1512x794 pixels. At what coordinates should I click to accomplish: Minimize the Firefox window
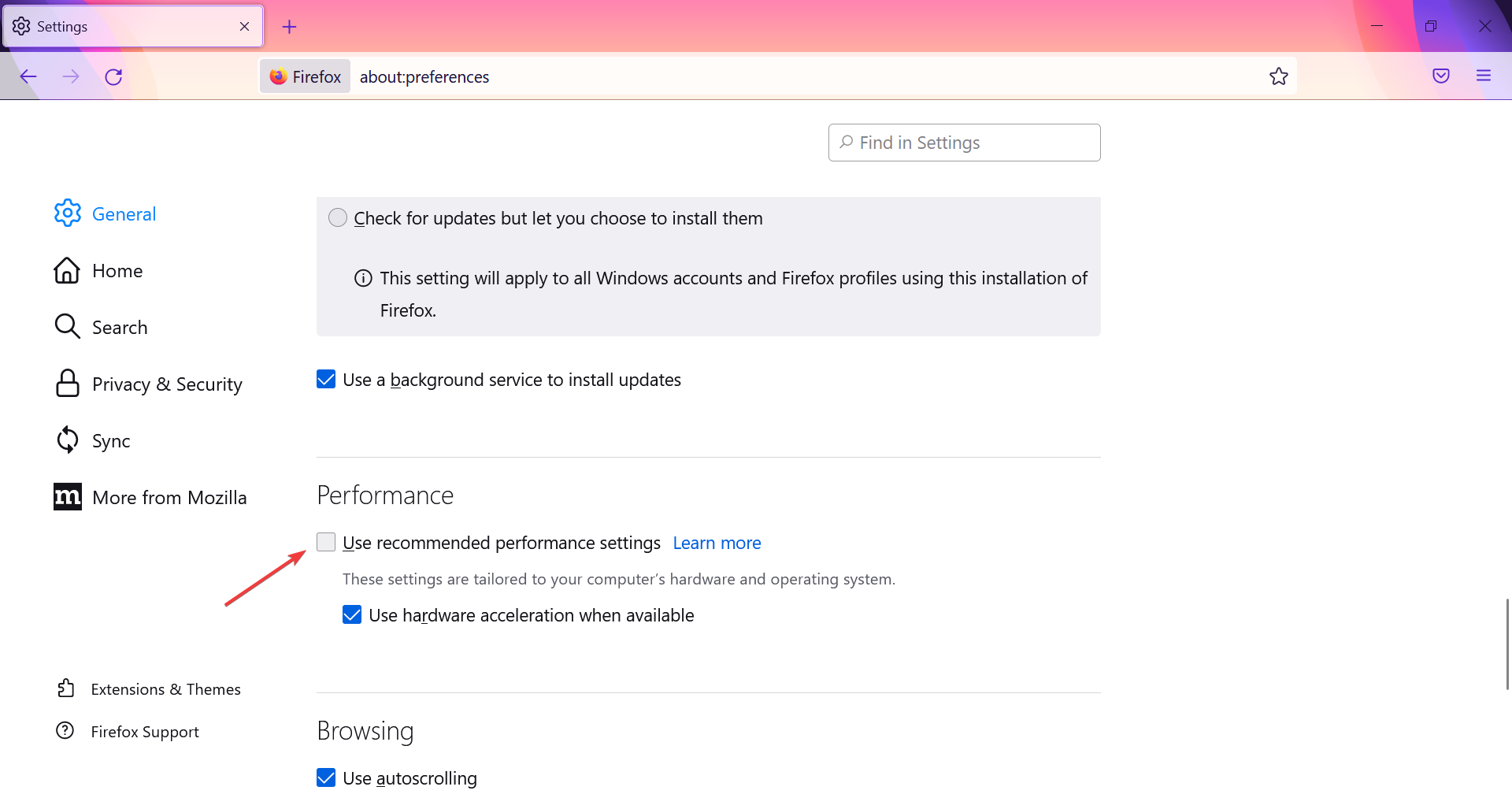pos(1377,26)
